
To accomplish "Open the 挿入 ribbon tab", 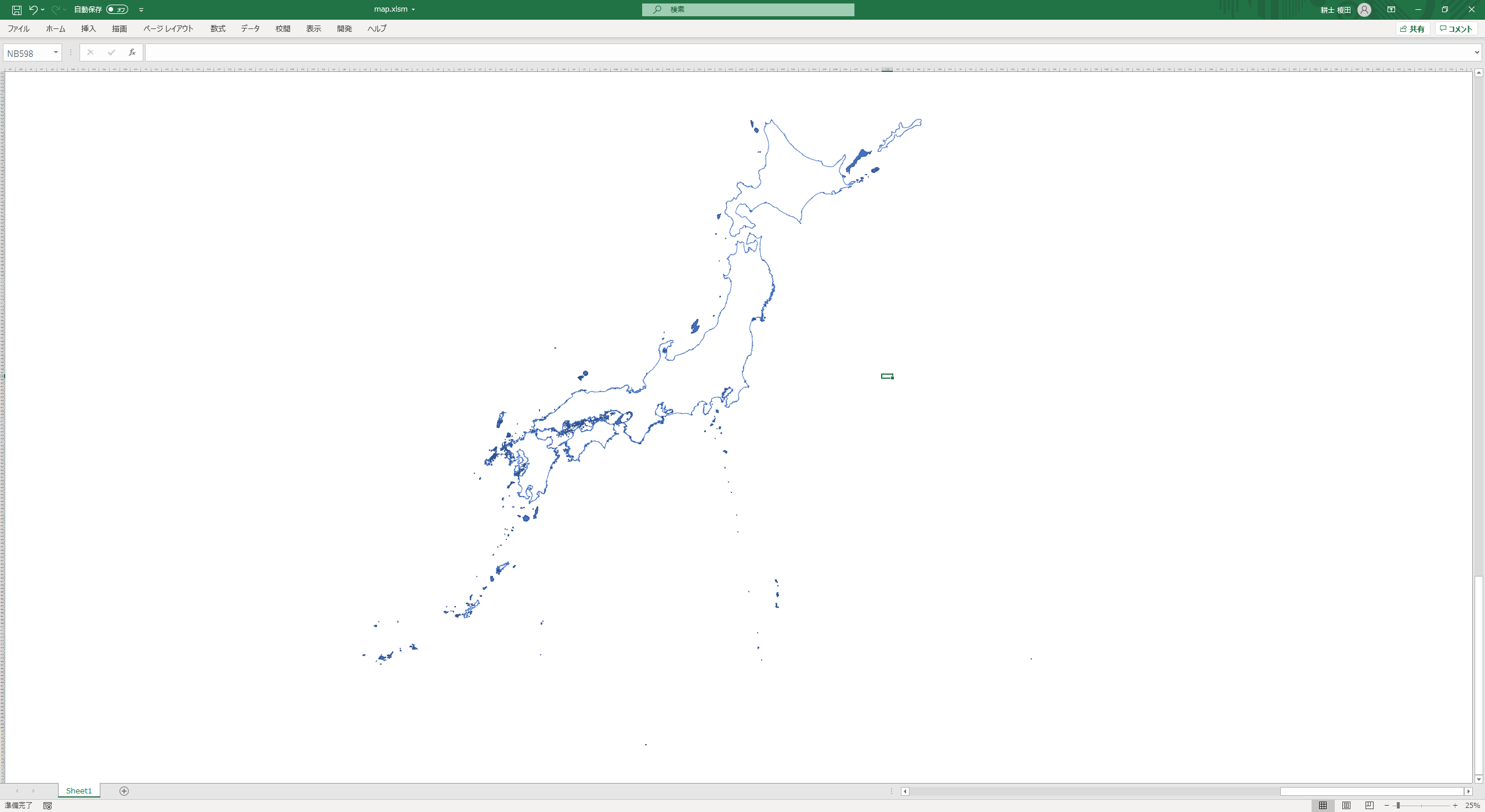I will point(88,28).
